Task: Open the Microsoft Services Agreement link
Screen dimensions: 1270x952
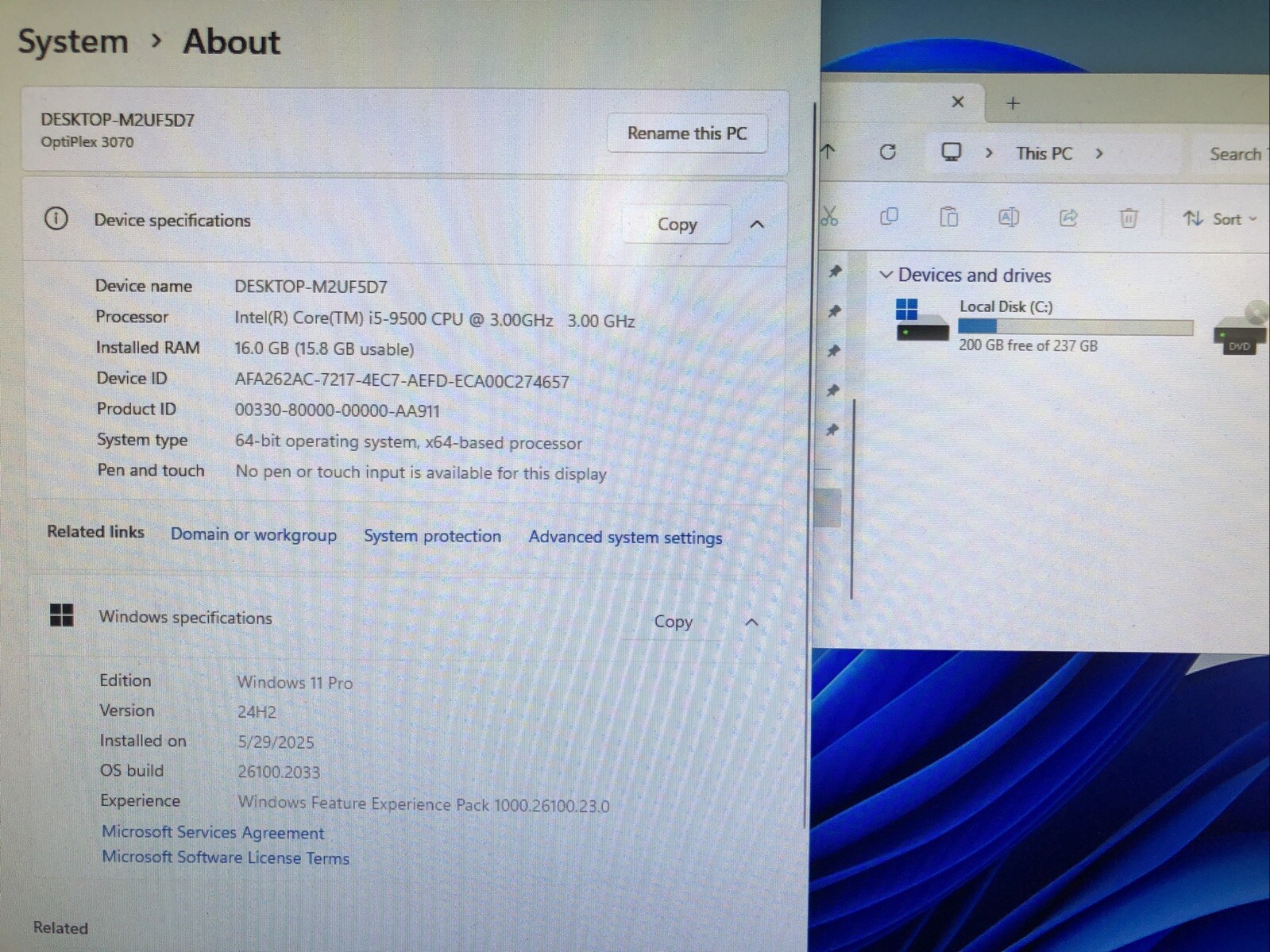Action: (213, 832)
